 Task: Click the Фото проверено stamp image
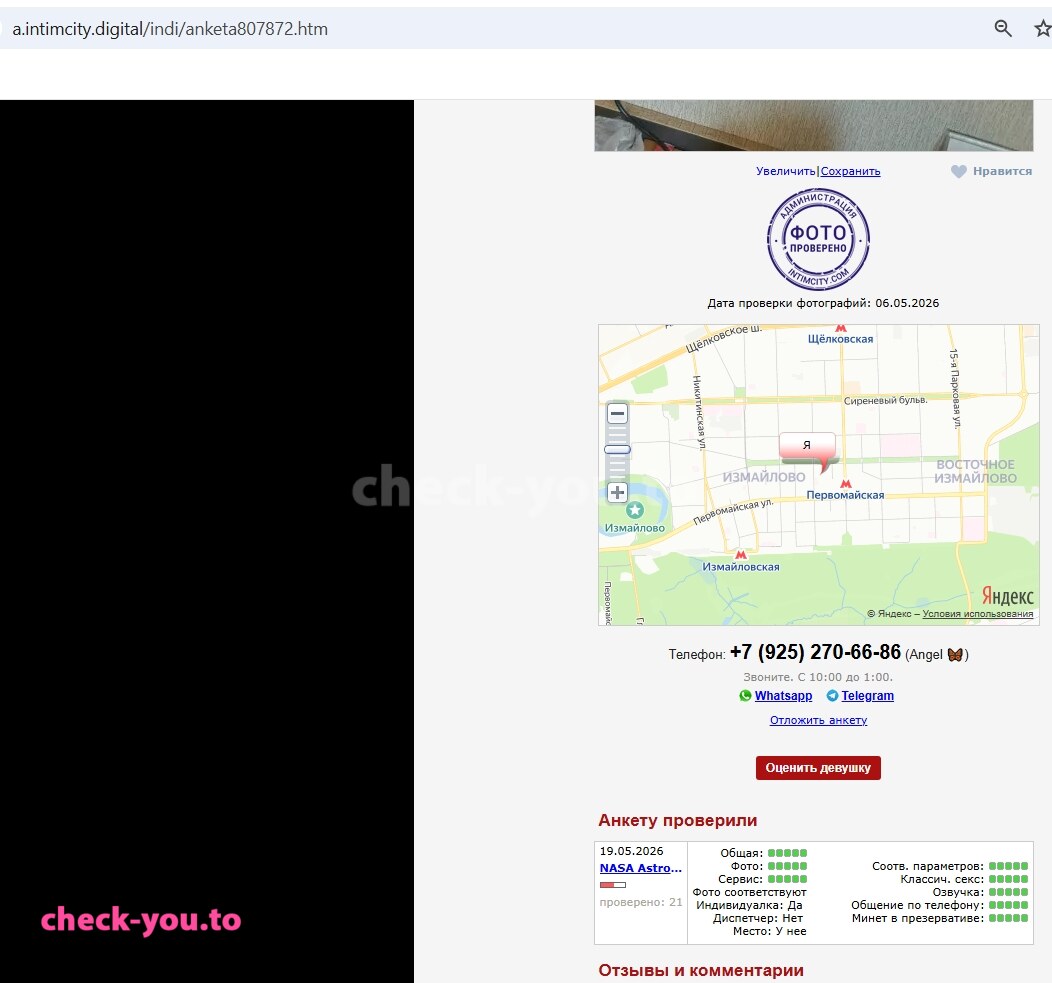click(819, 240)
